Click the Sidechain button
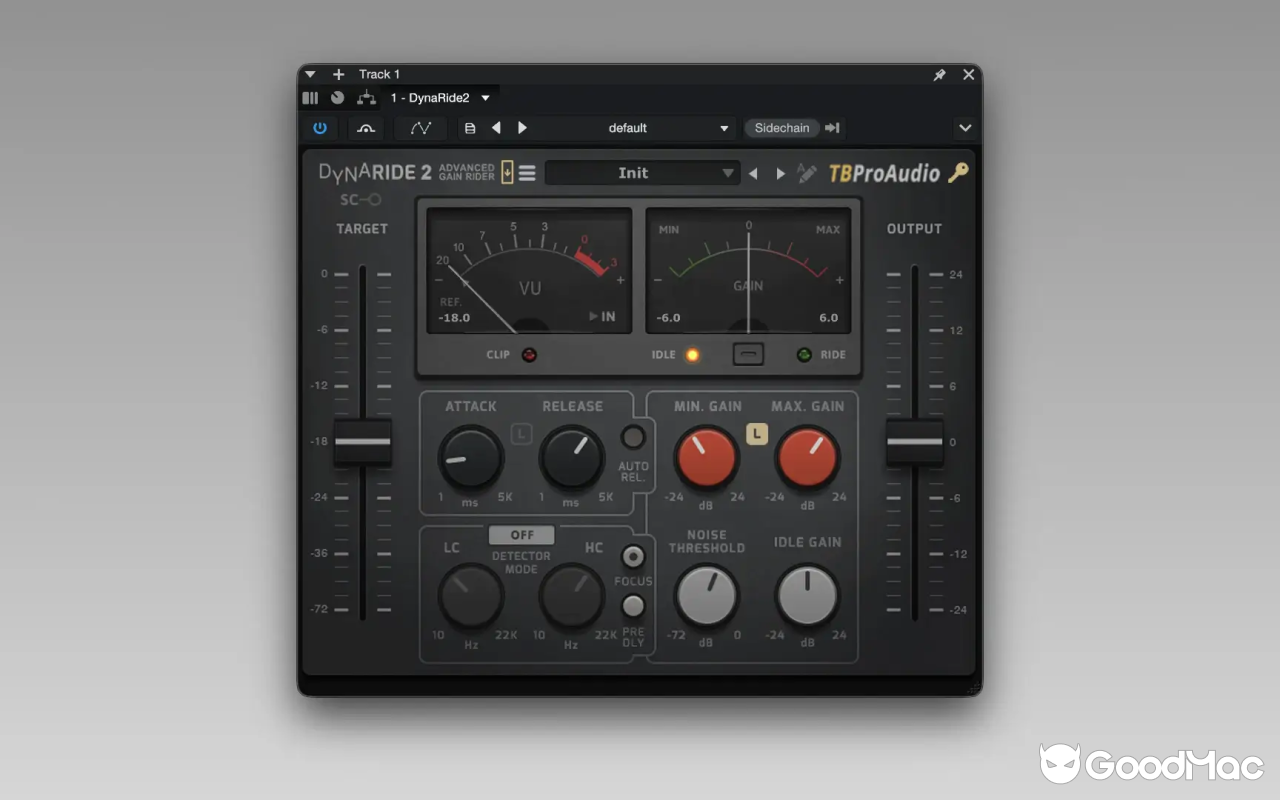 (782, 128)
